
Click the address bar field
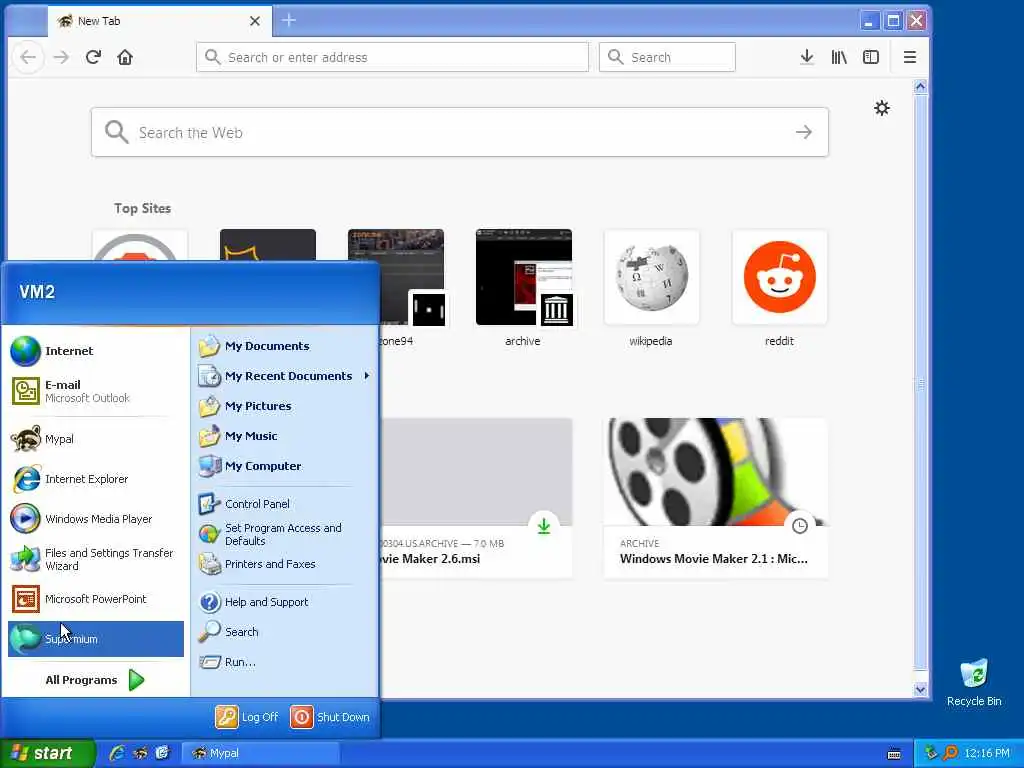392,57
